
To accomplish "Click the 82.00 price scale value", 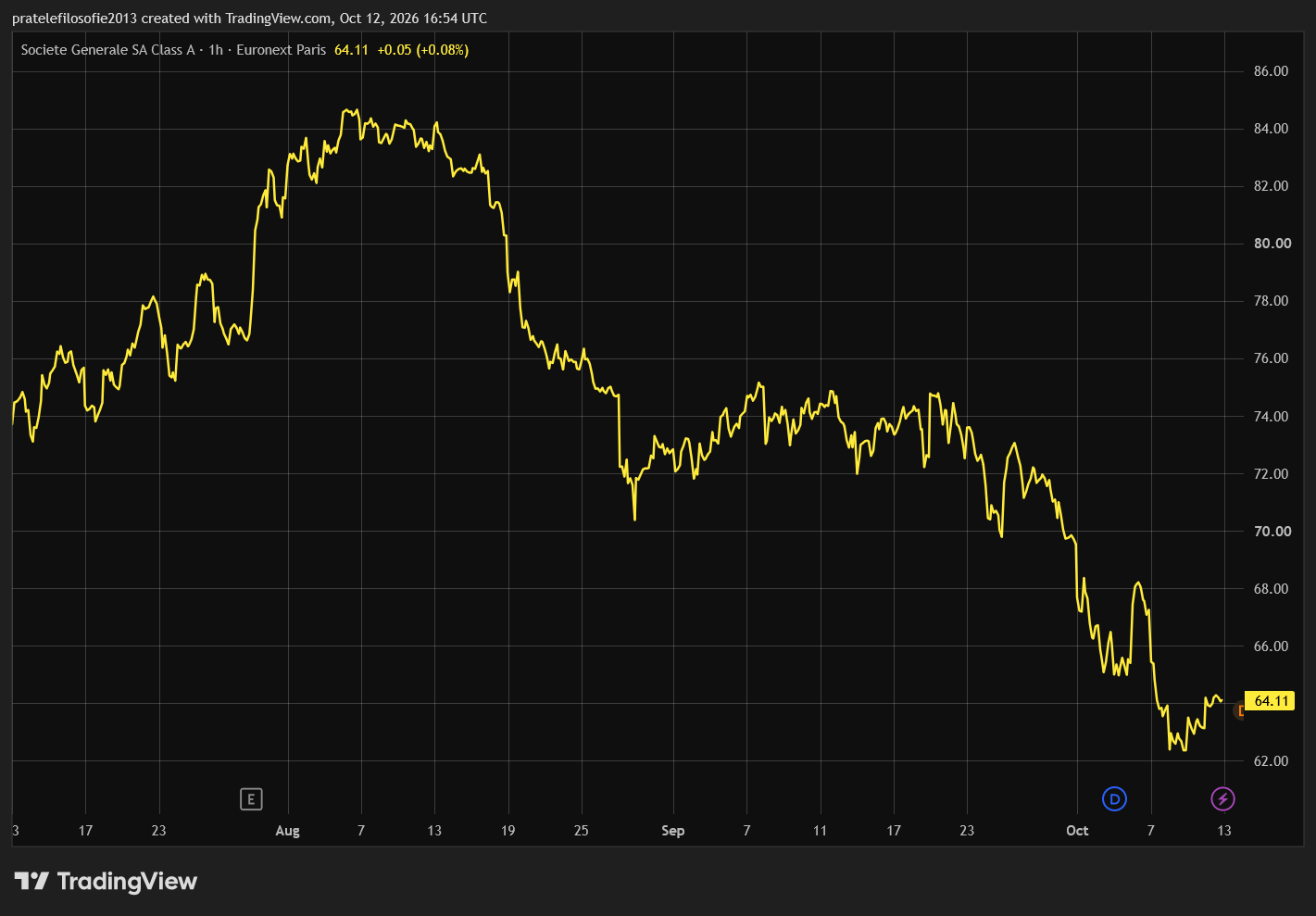I will (x=1271, y=186).
